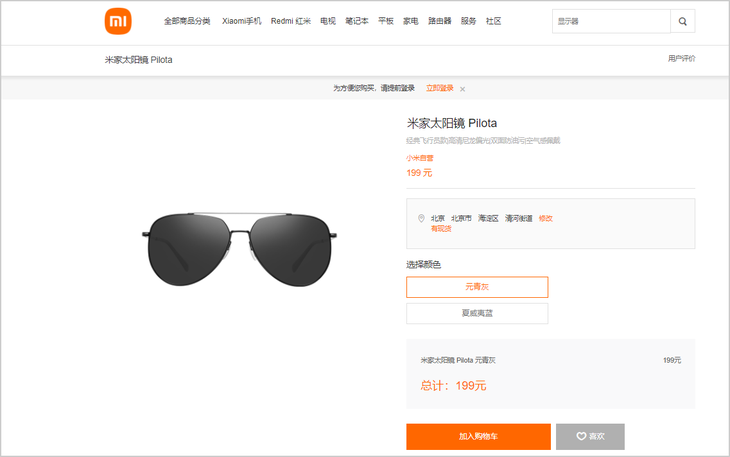Open the 电视 navigation item
The height and width of the screenshot is (457, 730).
328,21
